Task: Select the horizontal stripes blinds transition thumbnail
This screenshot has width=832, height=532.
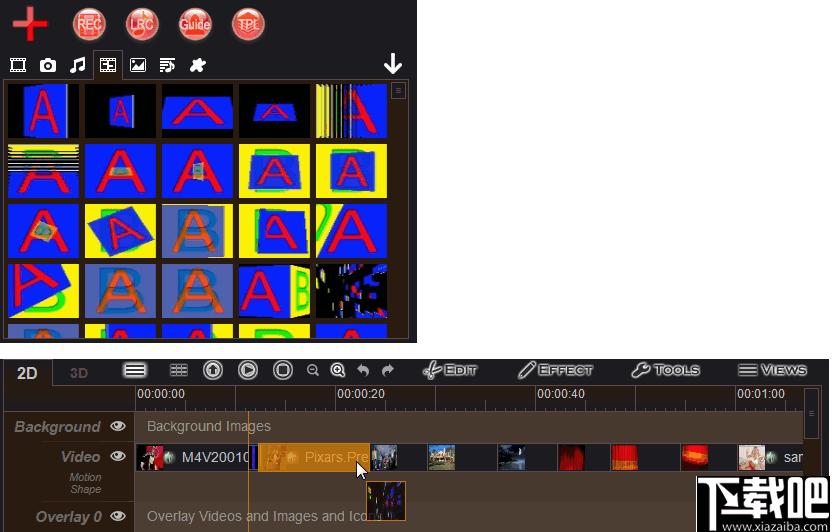Action: point(44,171)
